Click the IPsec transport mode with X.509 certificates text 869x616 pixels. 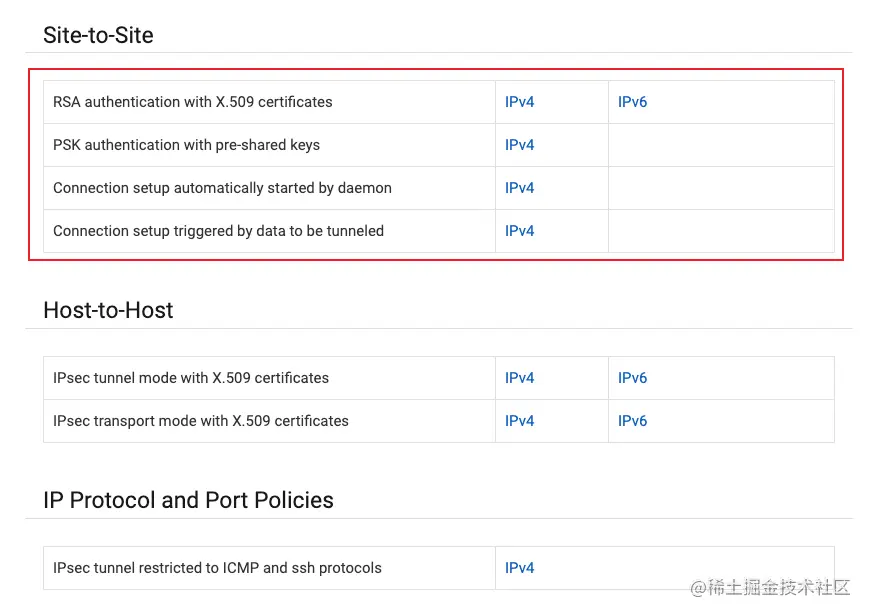coord(200,421)
